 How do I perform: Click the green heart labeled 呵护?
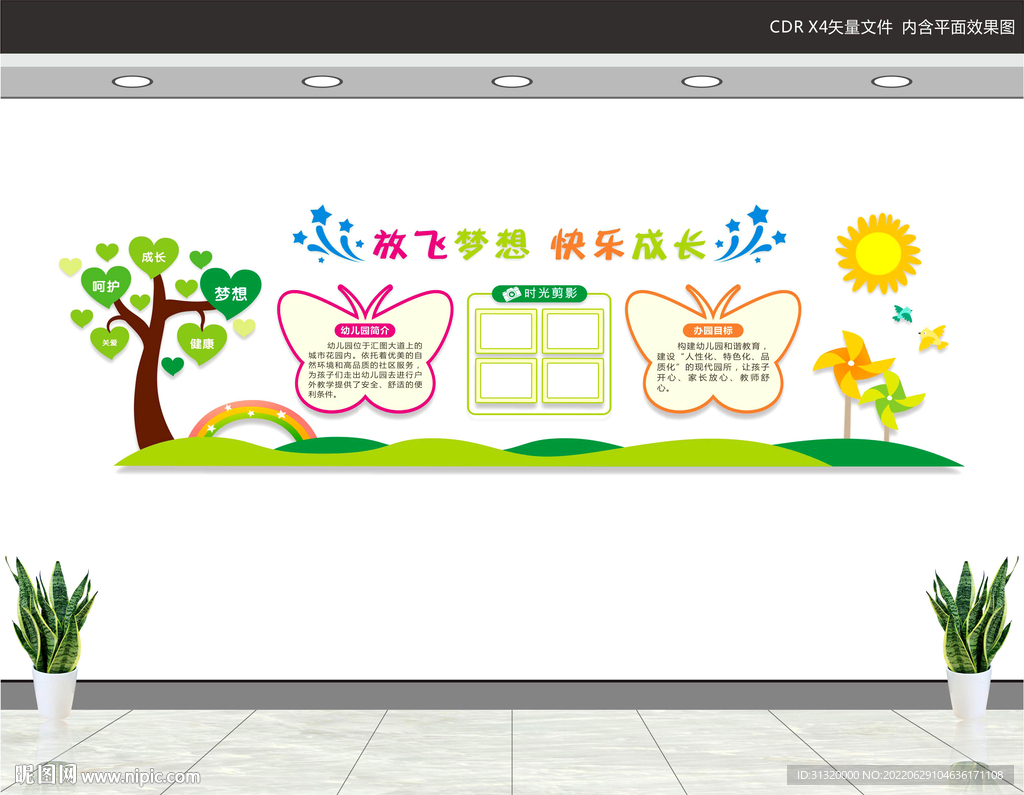[x=106, y=285]
